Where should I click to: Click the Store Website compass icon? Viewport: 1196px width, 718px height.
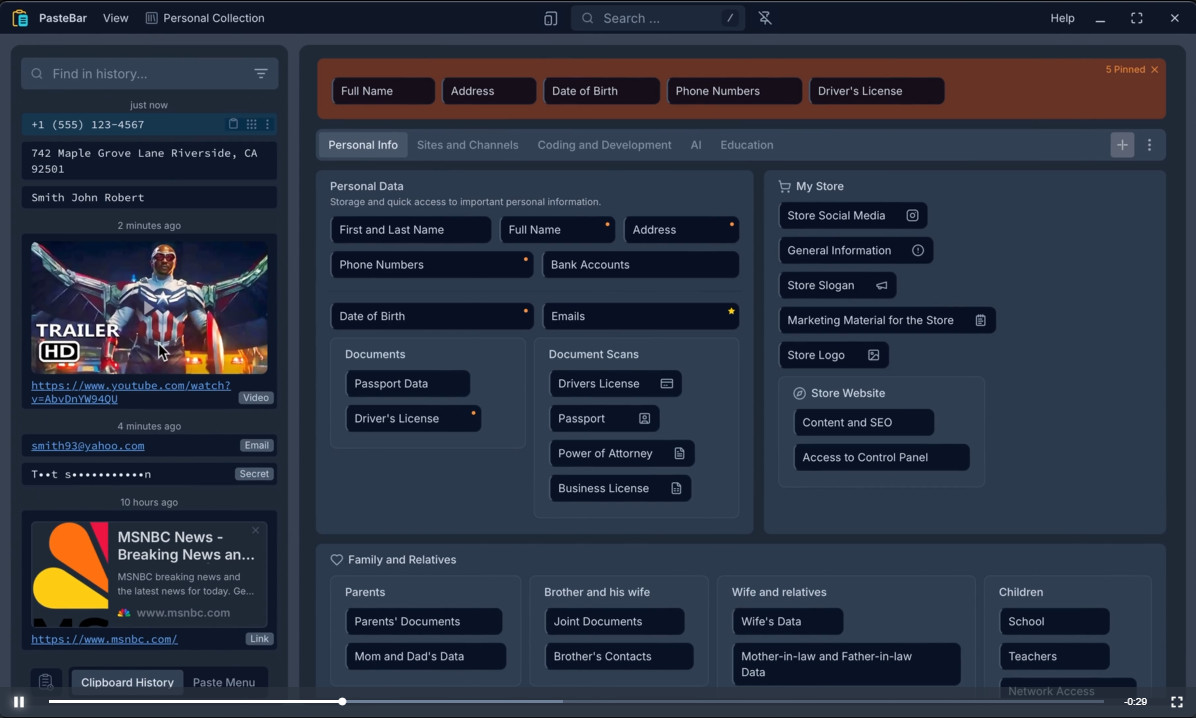click(799, 394)
